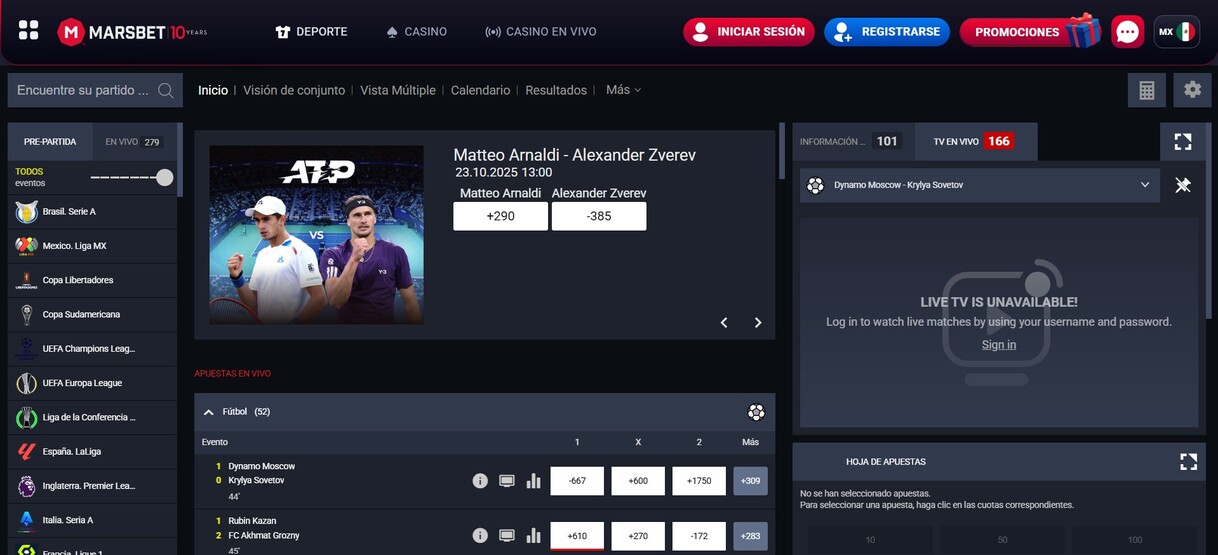Open the Casino menu
Image resolution: width=1218 pixels, height=555 pixels.
tap(416, 32)
